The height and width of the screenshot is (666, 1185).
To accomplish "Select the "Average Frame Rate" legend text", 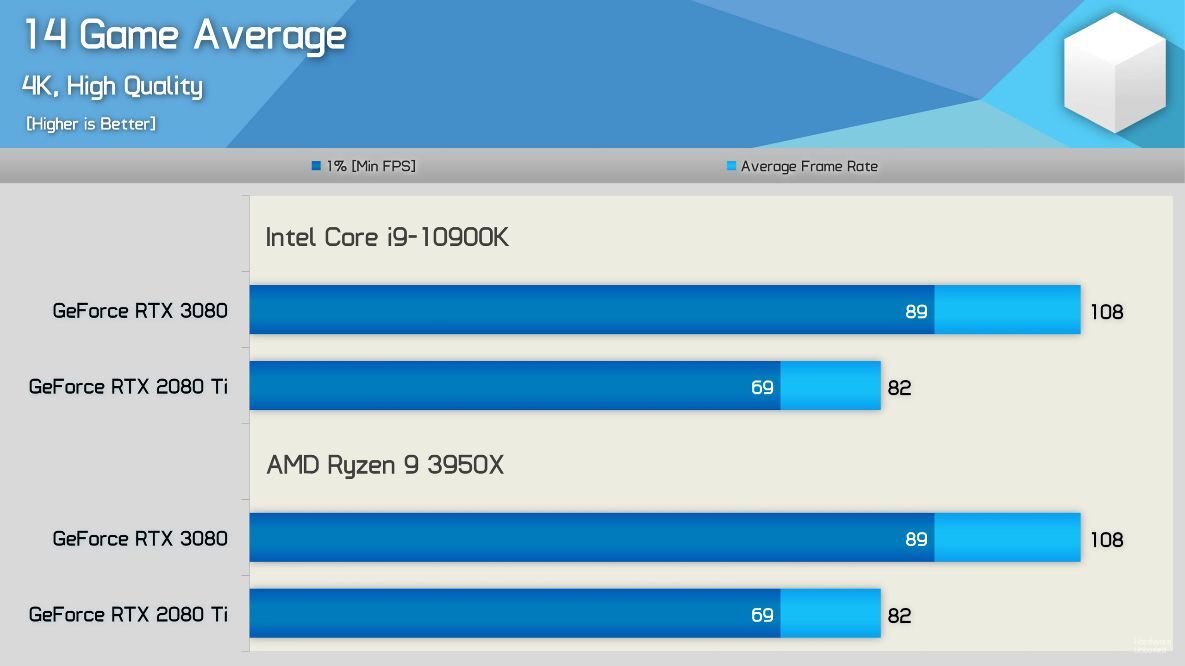I will (809, 166).
